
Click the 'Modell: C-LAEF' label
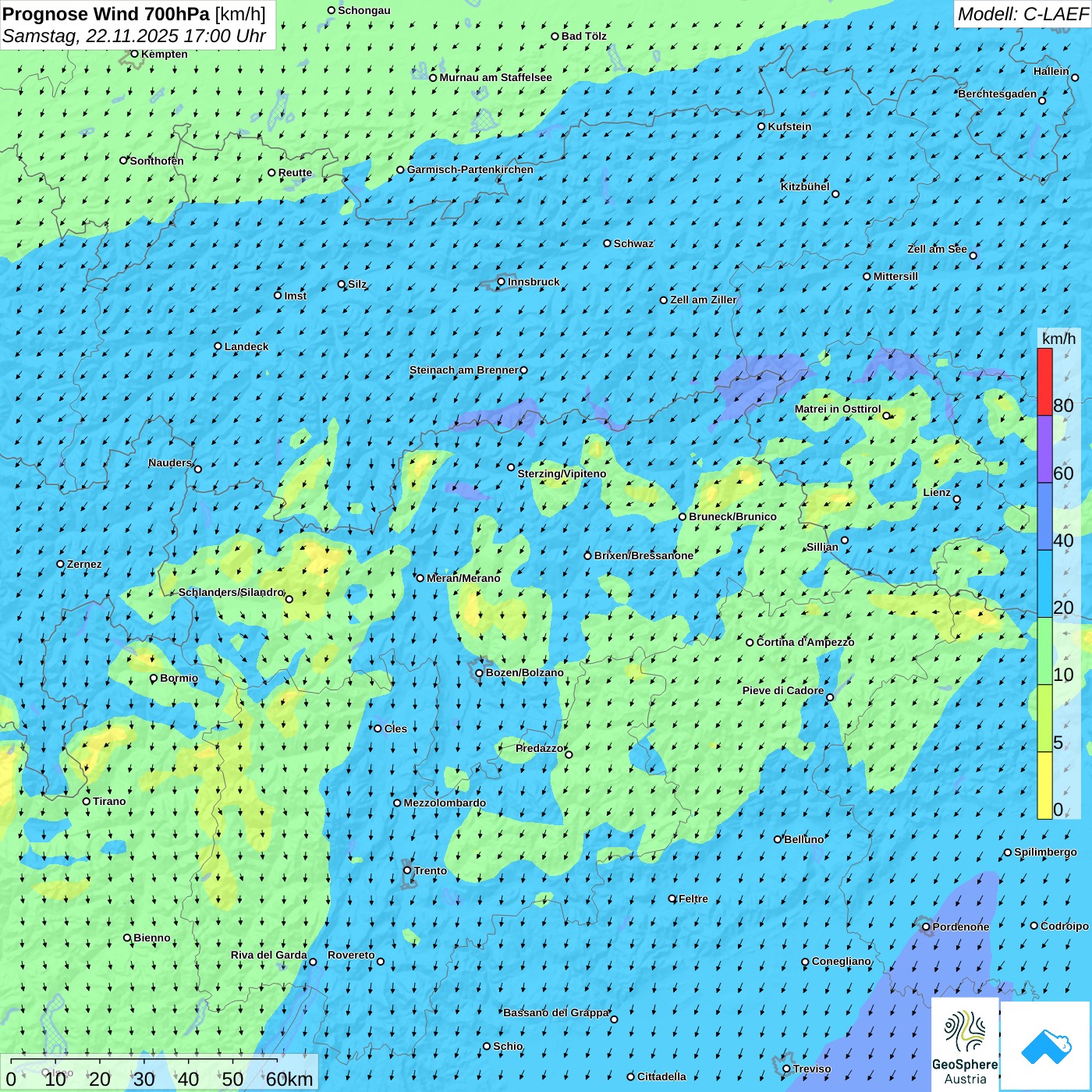point(1023,14)
